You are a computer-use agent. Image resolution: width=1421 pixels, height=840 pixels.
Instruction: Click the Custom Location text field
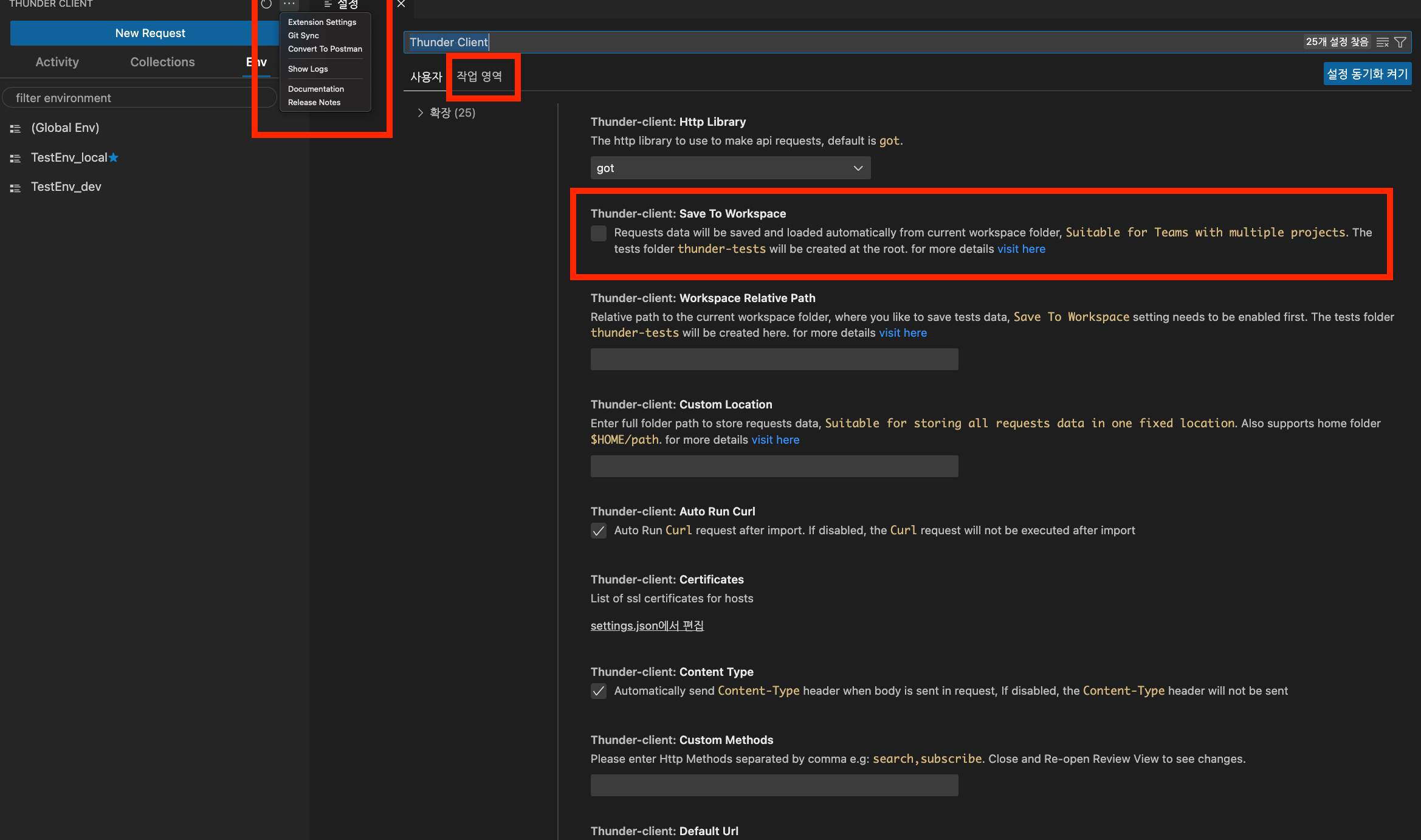coord(774,466)
